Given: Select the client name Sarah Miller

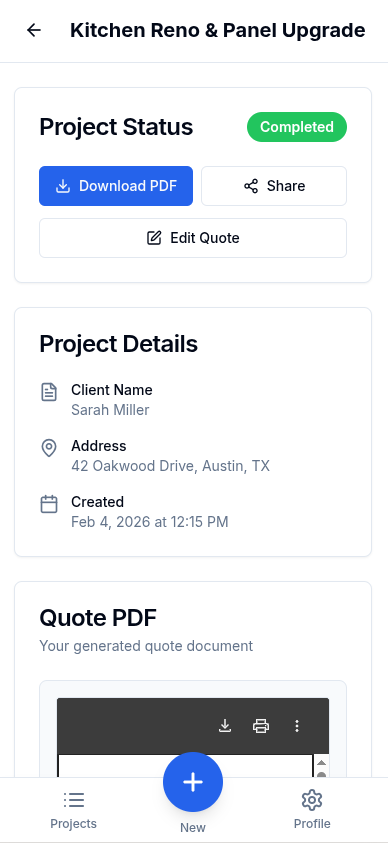Looking at the screenshot, I should pos(110,410).
